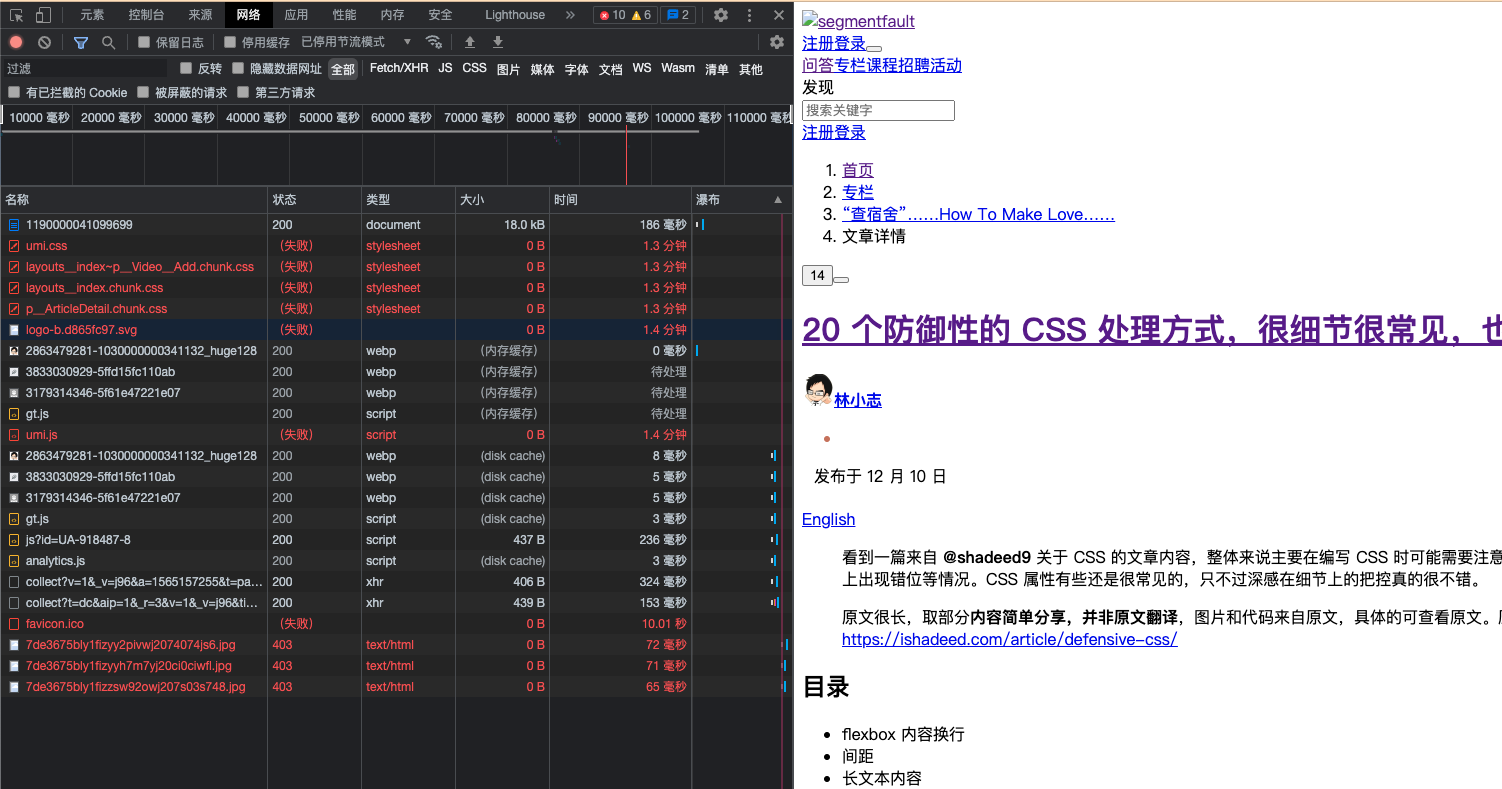Click the English link on the article
1502x789 pixels.
point(828,519)
